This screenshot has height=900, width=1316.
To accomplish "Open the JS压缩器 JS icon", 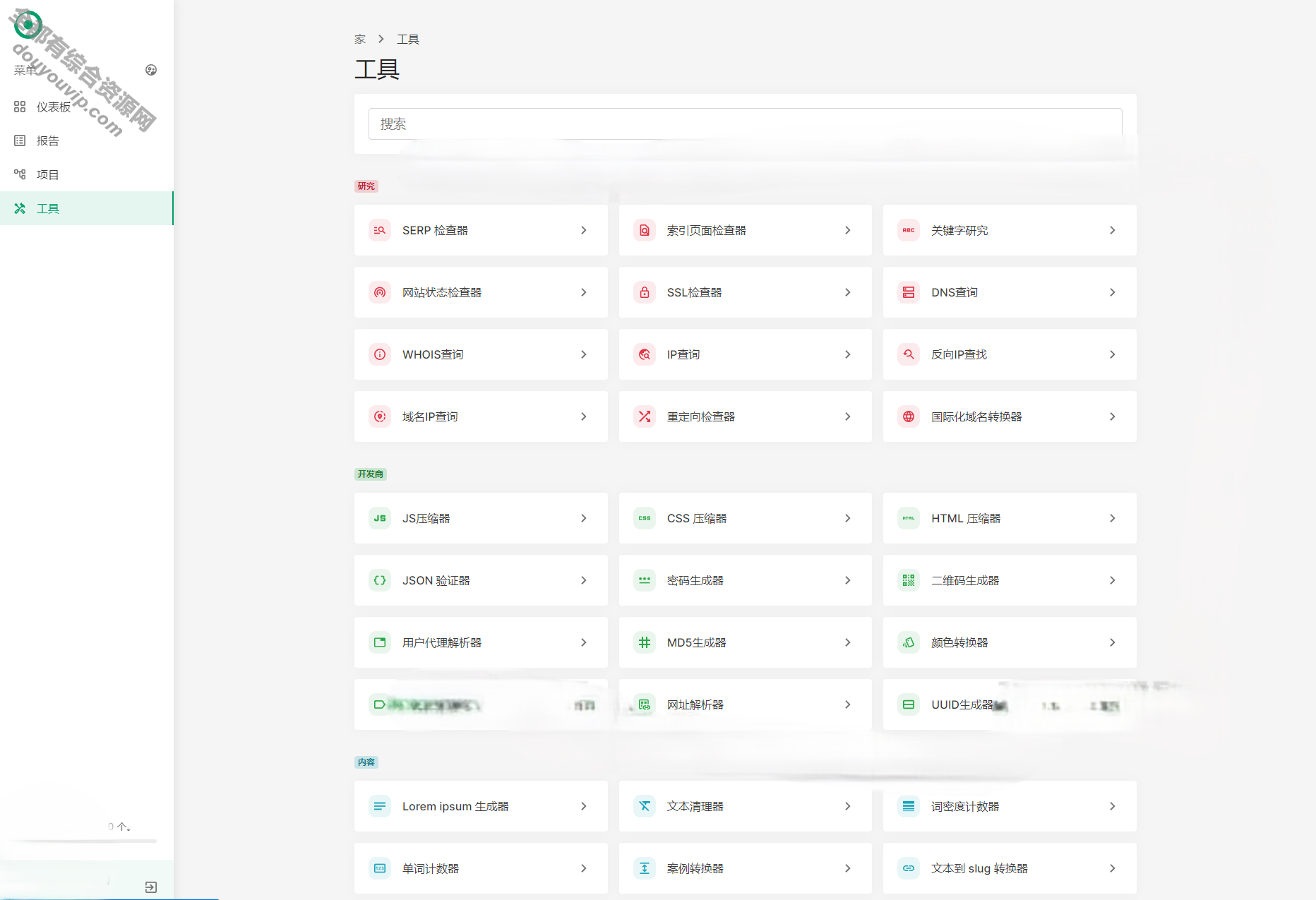I will (380, 518).
